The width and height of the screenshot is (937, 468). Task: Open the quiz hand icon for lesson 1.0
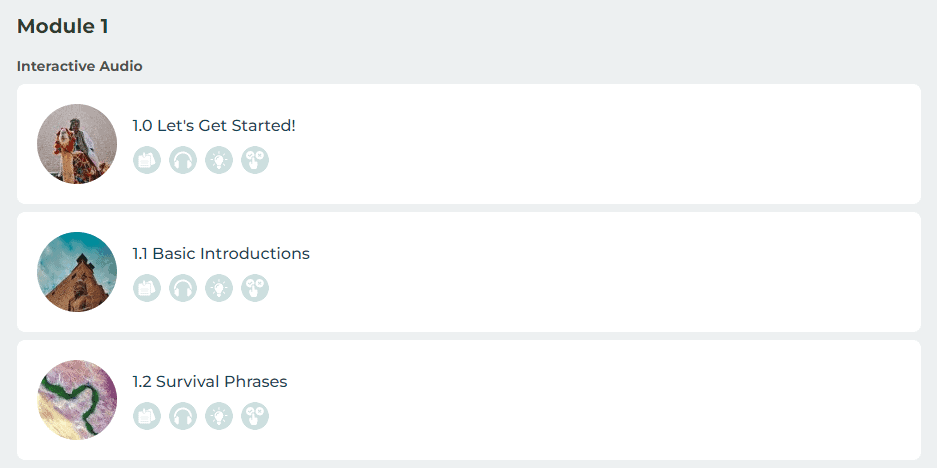[x=255, y=160]
